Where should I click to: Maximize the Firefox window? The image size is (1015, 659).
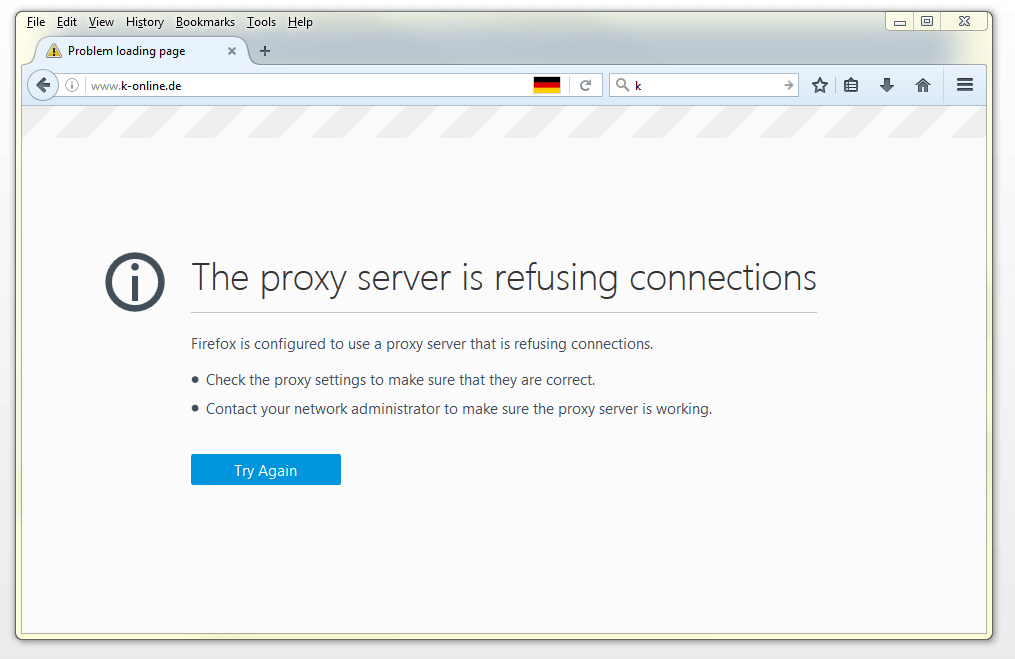point(927,22)
